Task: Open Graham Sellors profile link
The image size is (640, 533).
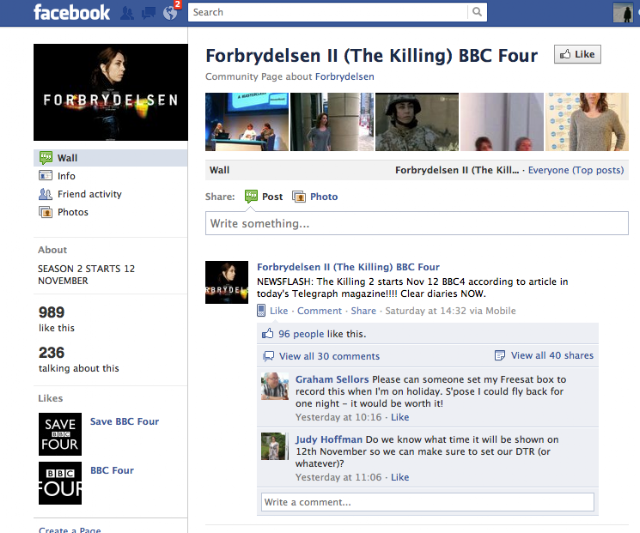Action: 332,379
